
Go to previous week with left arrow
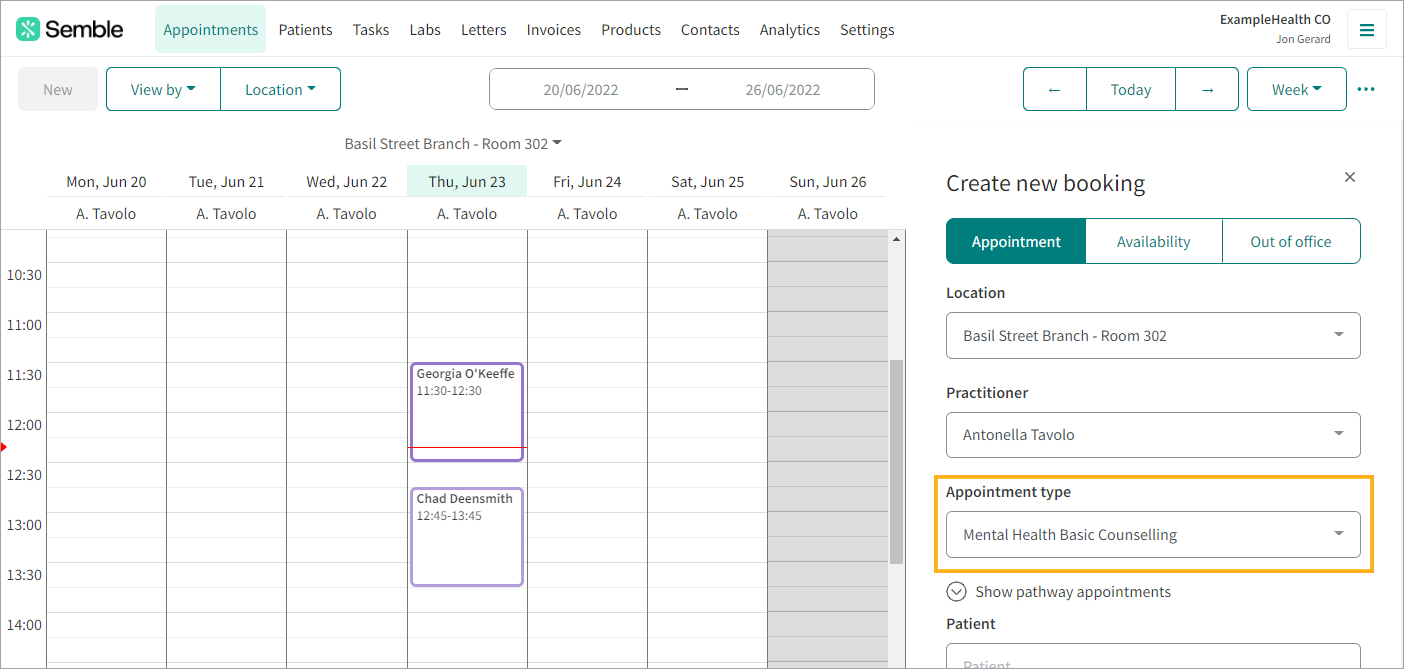pos(1054,89)
